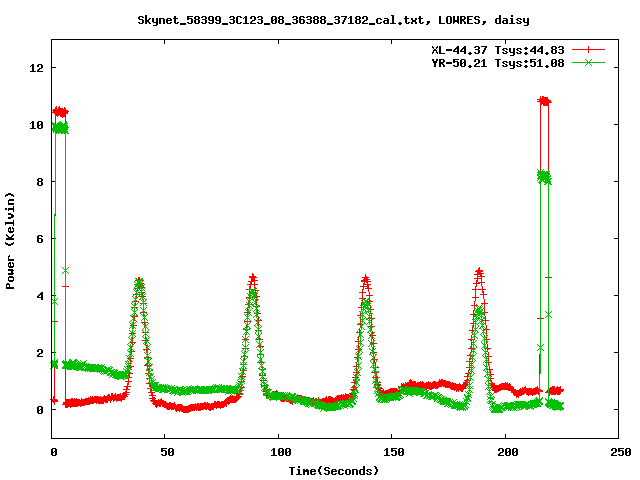Click y-axis tick label "6"
This screenshot has width=640, height=480.
coord(40,239)
